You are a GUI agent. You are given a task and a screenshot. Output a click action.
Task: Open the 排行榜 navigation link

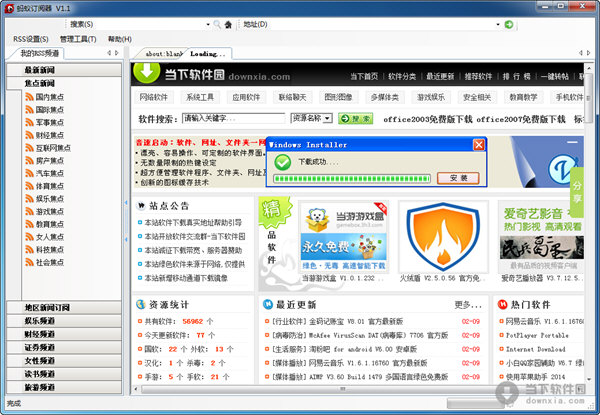click(x=516, y=76)
